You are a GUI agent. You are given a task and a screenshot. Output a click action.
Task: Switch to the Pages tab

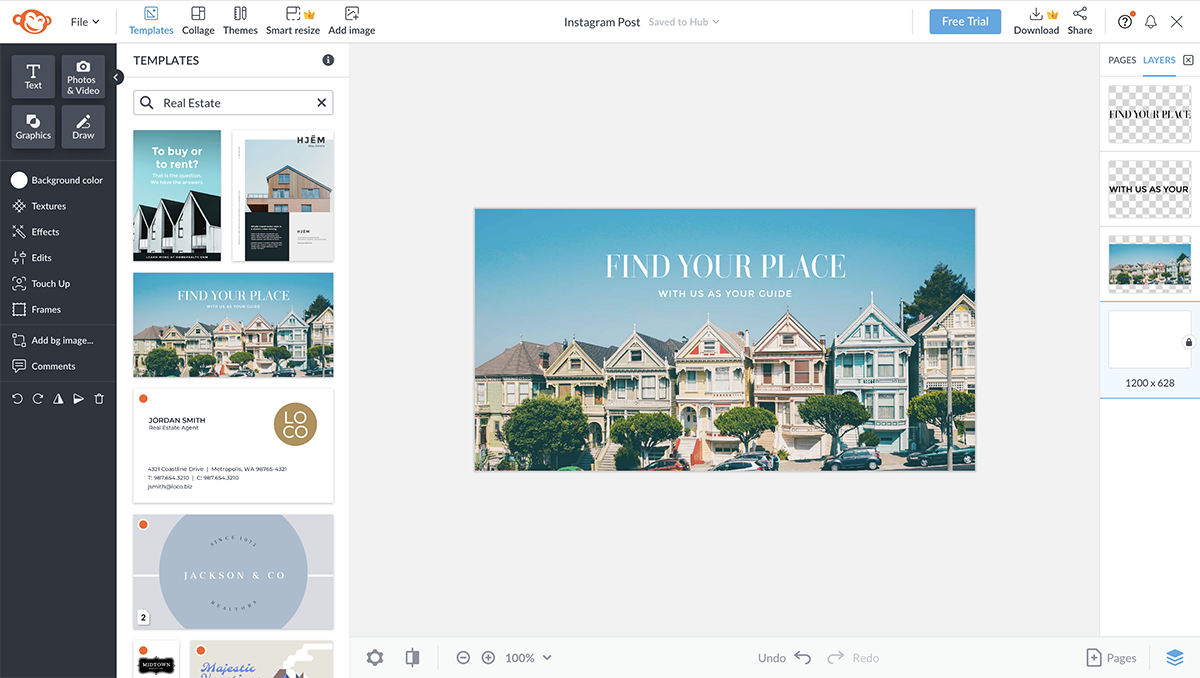pos(1122,60)
